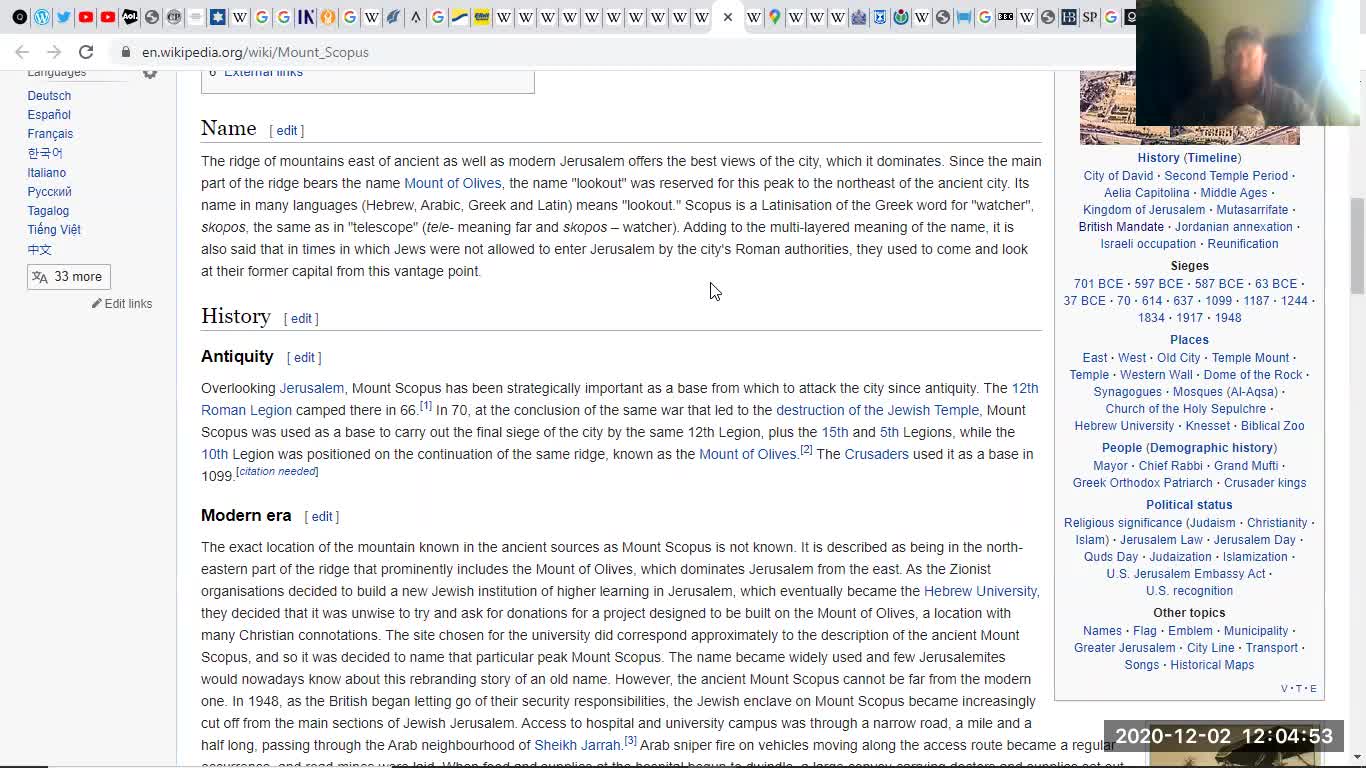
Task: Switch to the HB browser tab
Action: (1068, 17)
